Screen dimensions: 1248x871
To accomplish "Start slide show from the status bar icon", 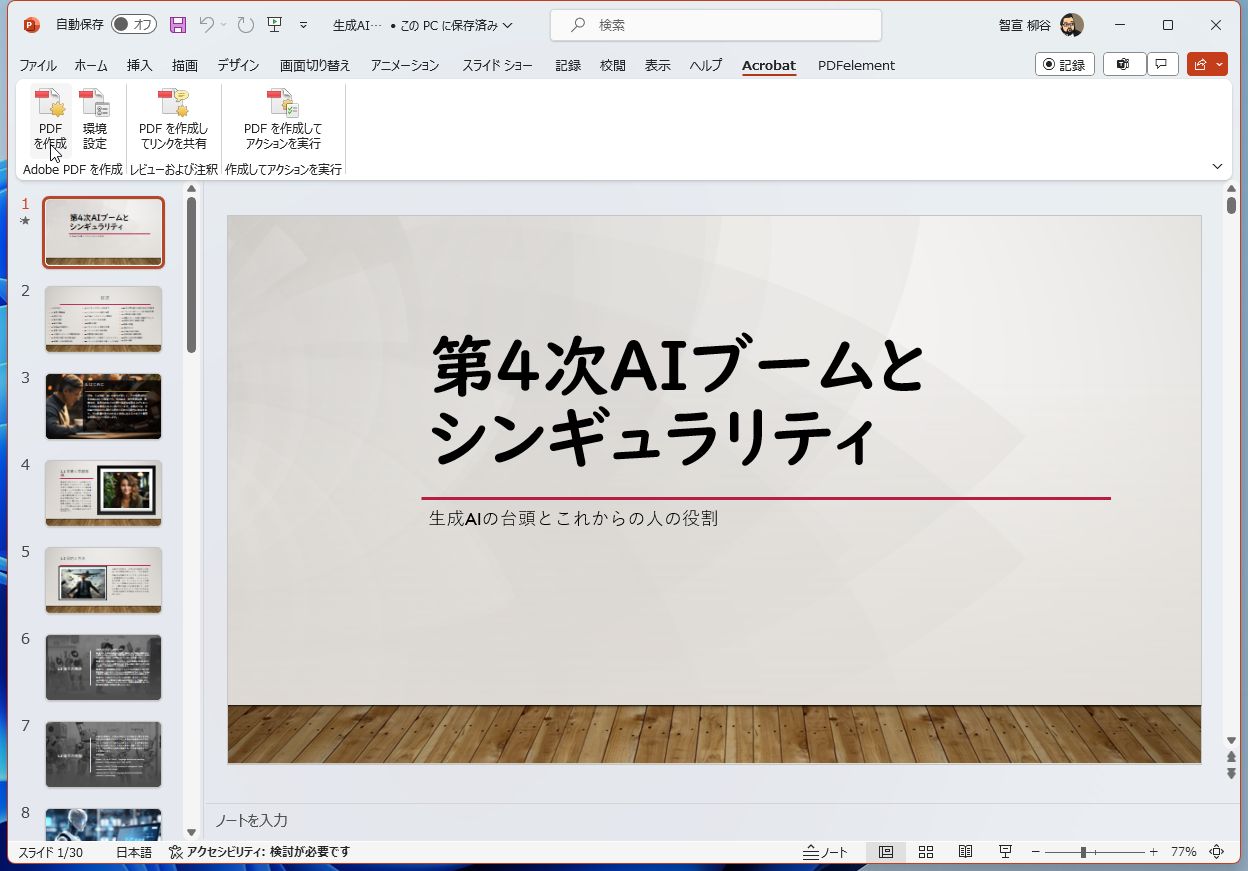I will click(x=1004, y=851).
